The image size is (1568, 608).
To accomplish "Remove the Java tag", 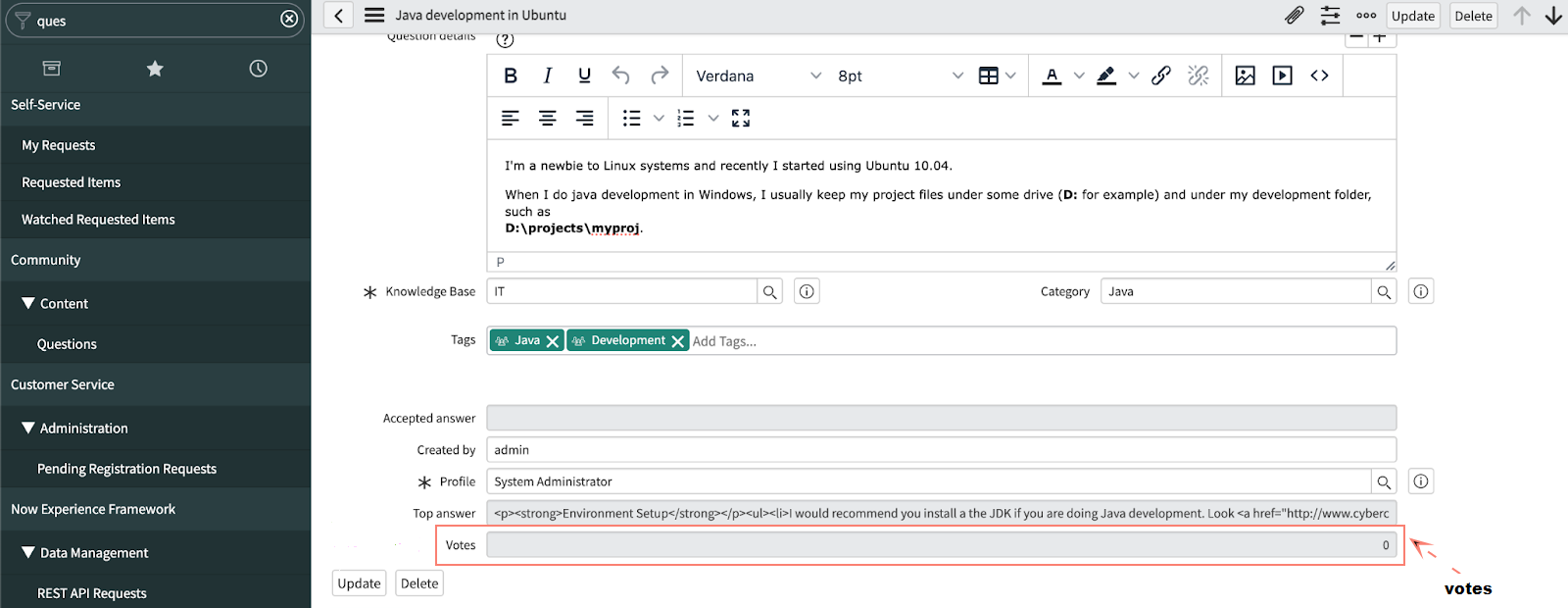I will click(553, 341).
